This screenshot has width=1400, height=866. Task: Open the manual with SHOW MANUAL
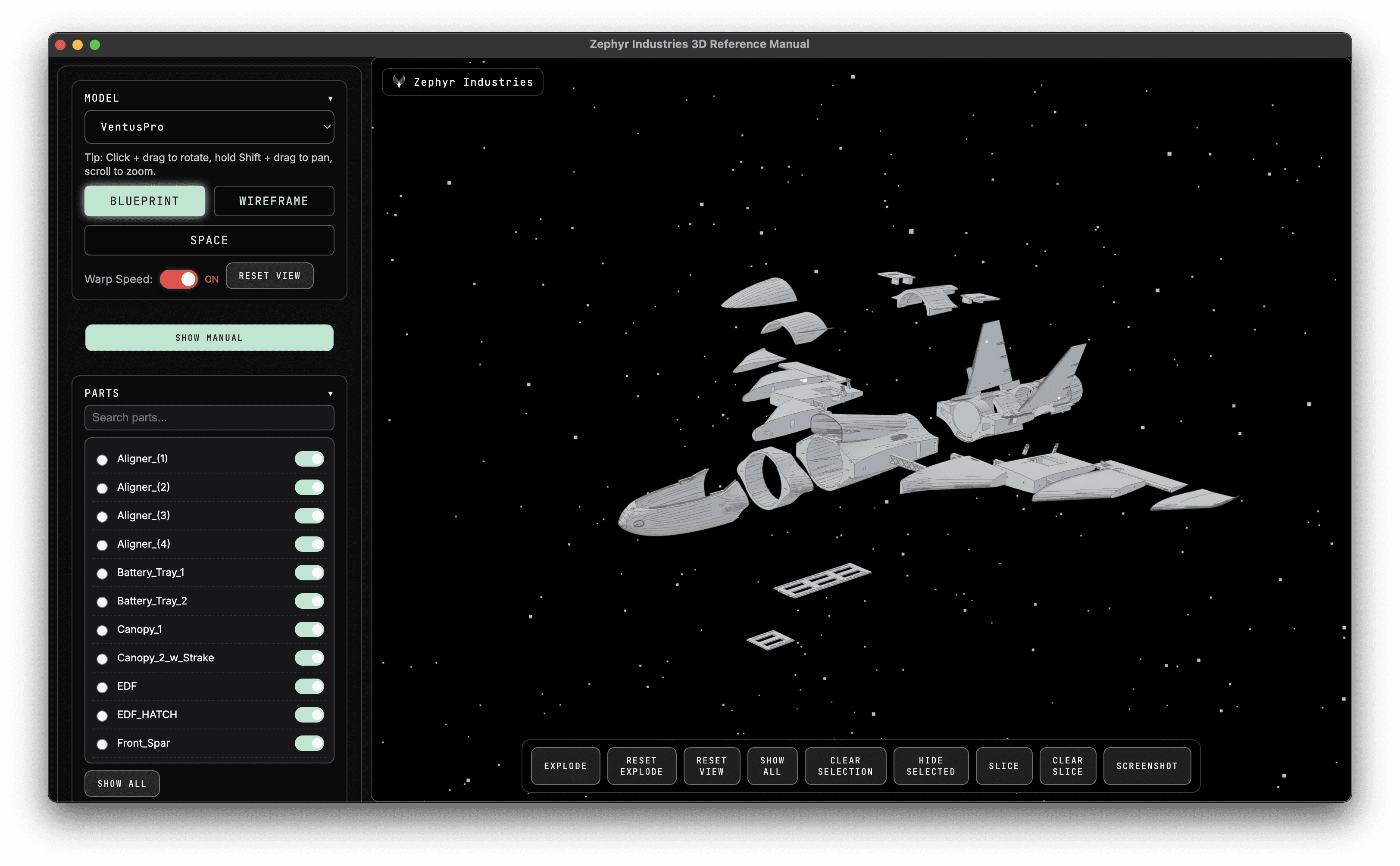pyautogui.click(x=209, y=337)
